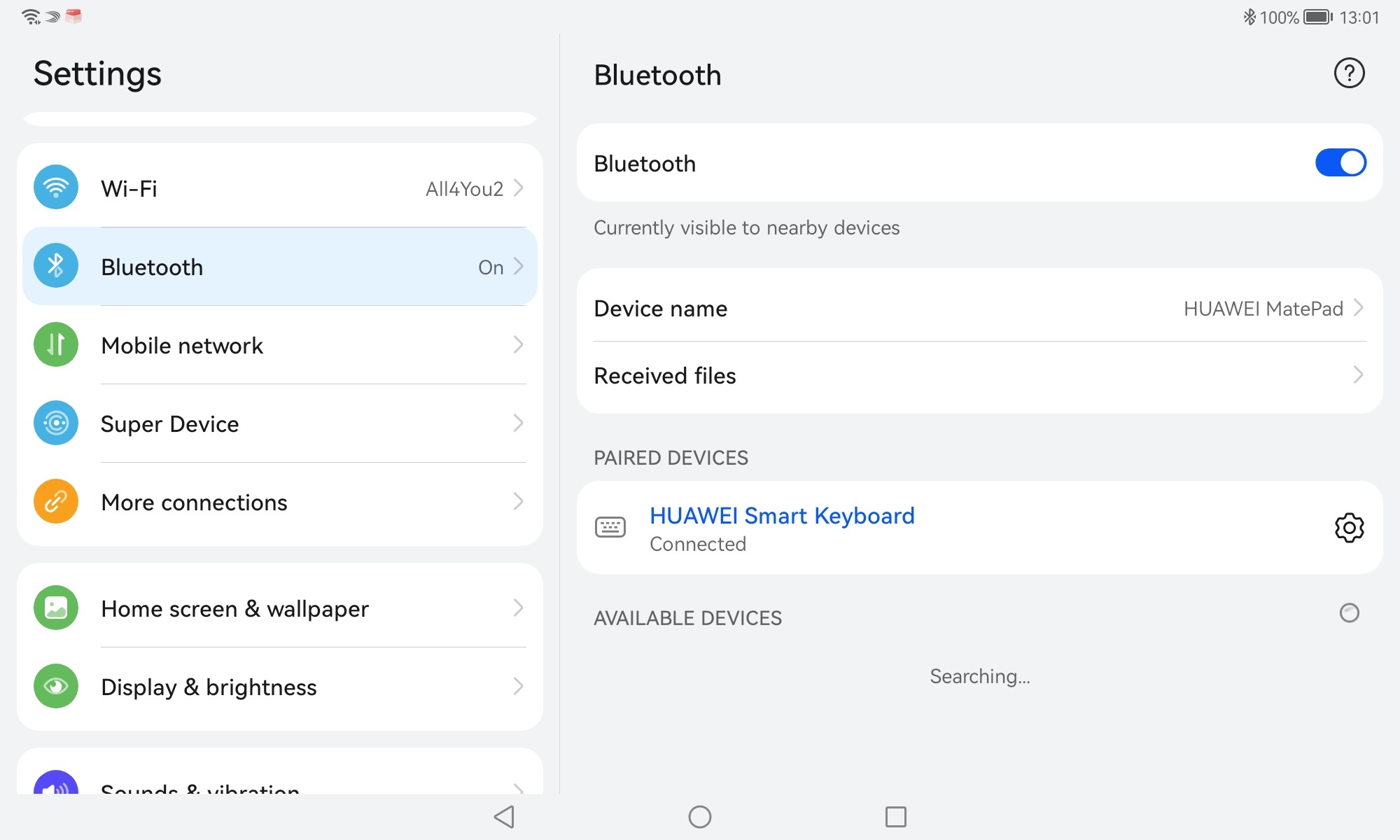Tap the Received files chevron
The image size is (1400, 840).
coord(1359,375)
